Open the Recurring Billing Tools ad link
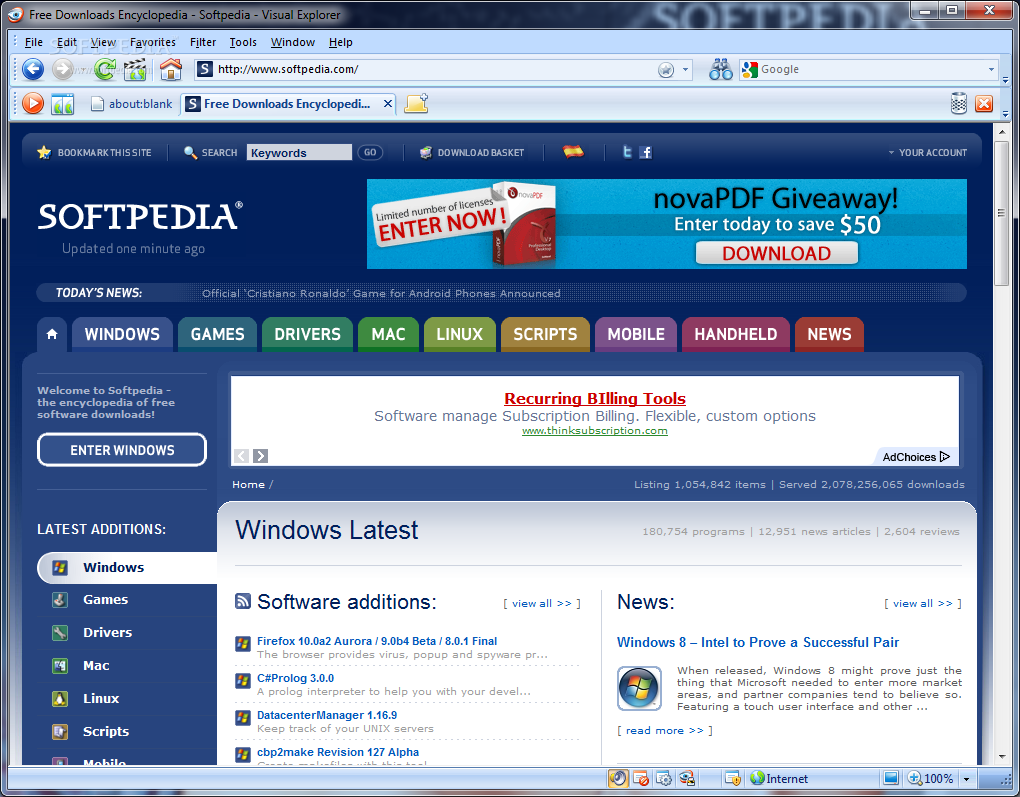 (x=595, y=398)
